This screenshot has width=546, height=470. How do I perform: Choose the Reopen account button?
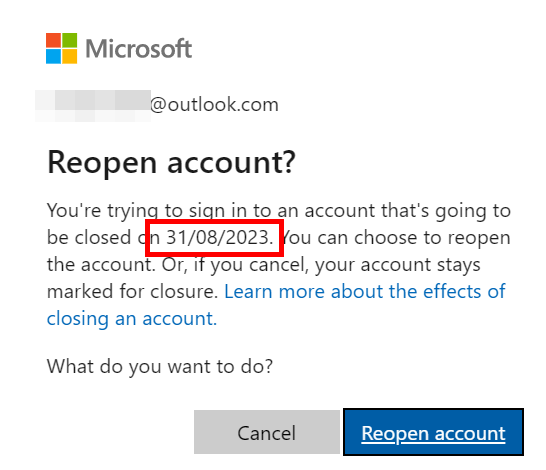434,432
